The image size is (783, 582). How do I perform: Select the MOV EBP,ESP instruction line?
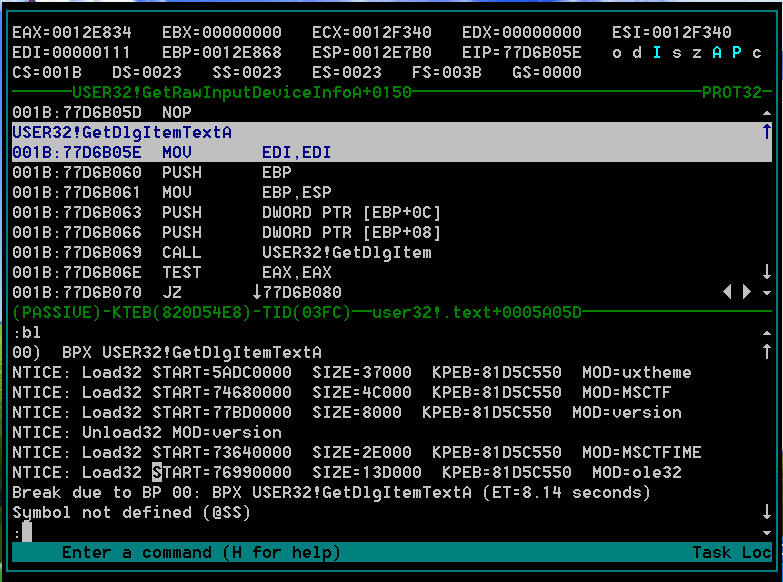172,192
